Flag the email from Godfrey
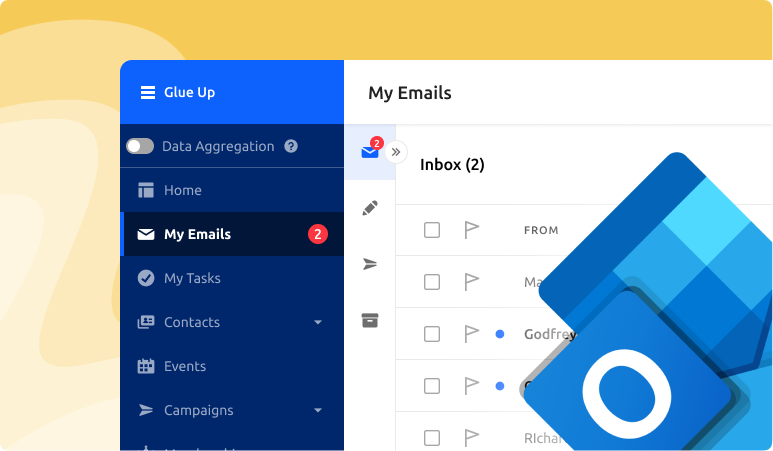This screenshot has height=451, width=773. point(472,334)
